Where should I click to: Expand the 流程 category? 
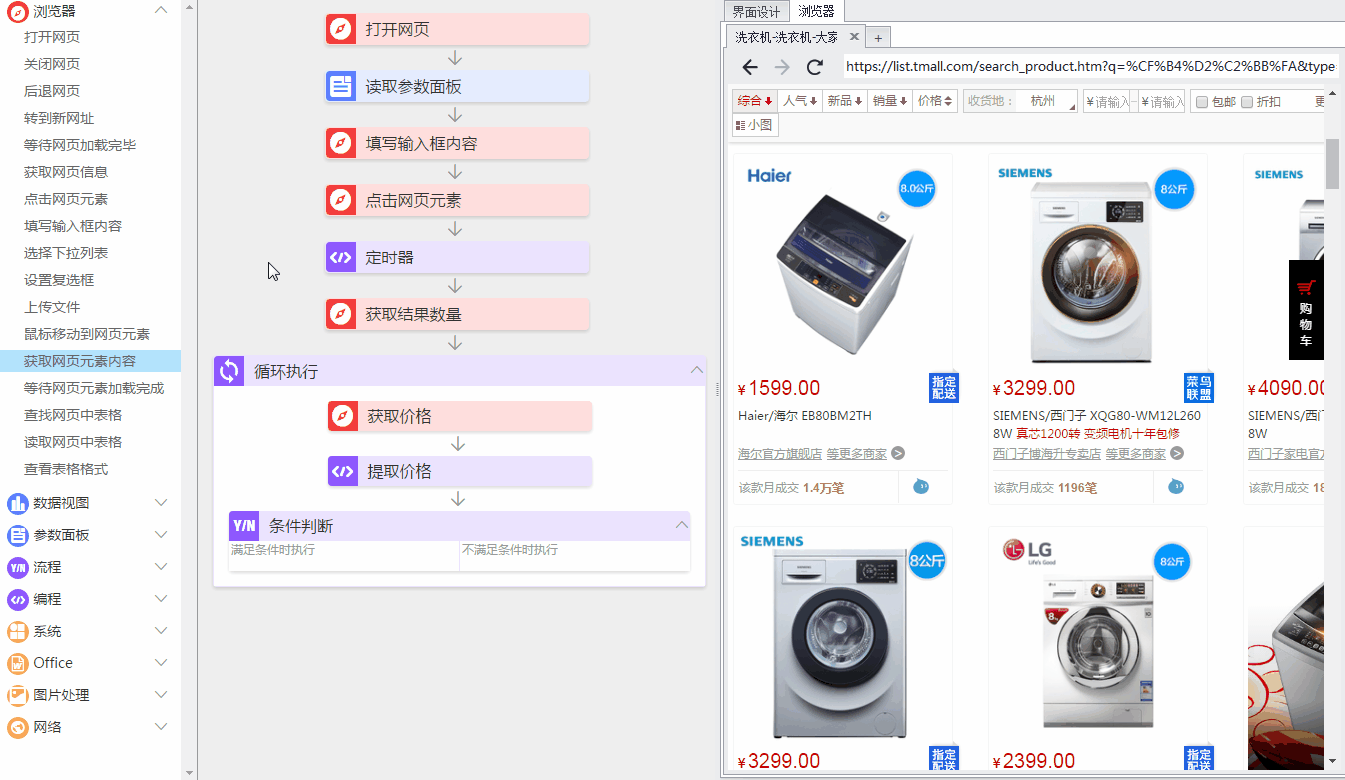(x=161, y=567)
